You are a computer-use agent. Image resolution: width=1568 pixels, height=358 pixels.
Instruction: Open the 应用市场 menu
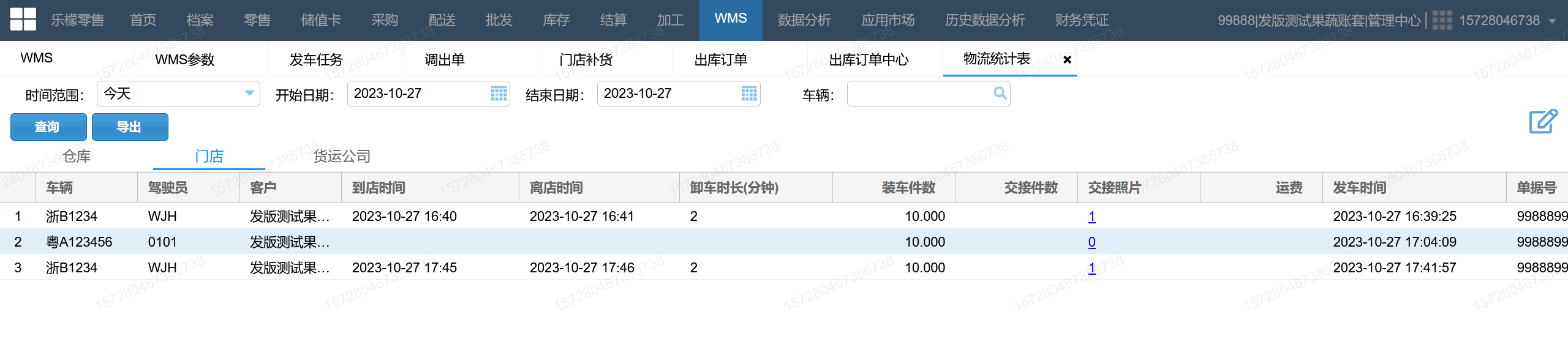(888, 20)
